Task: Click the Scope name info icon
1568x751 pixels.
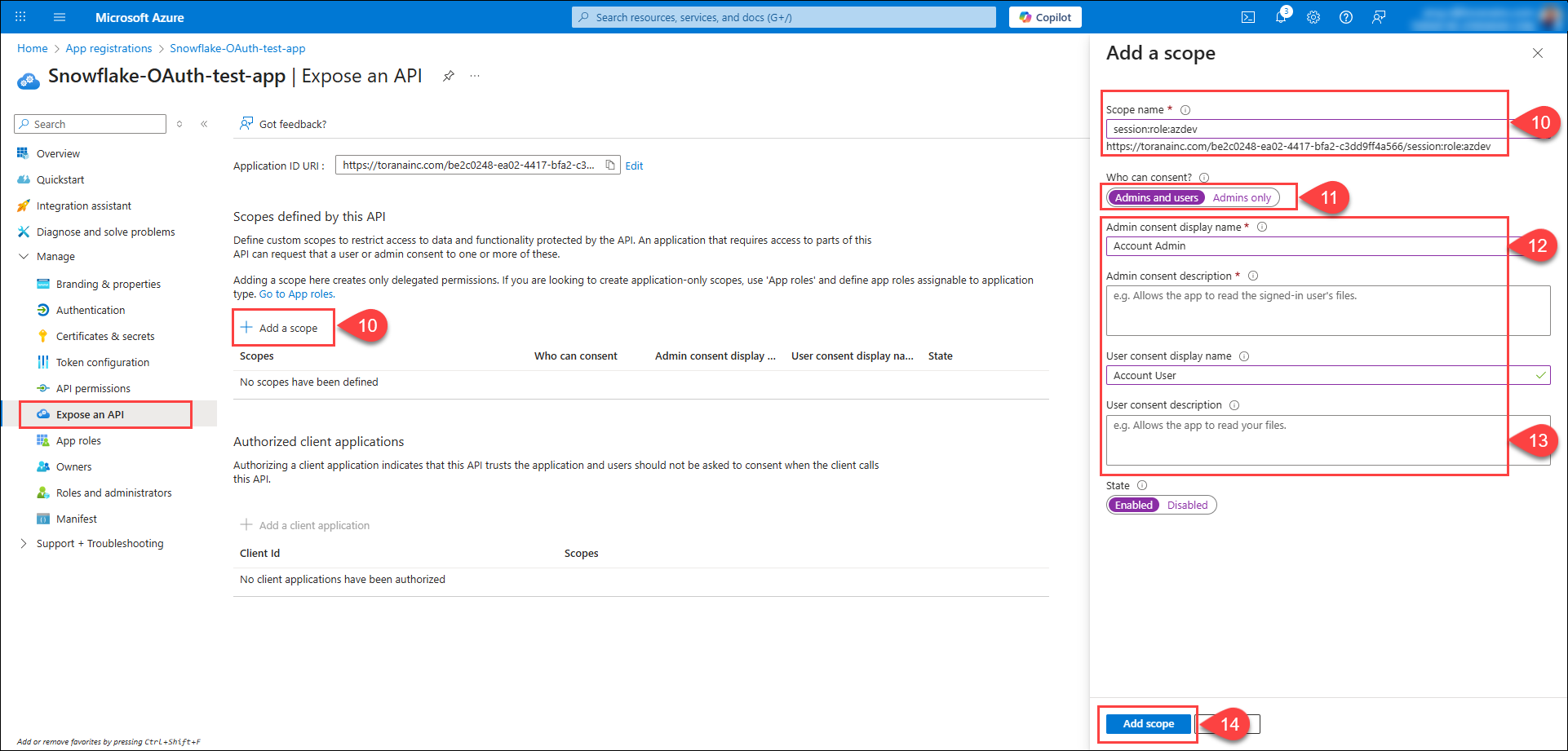Action: (x=1185, y=110)
